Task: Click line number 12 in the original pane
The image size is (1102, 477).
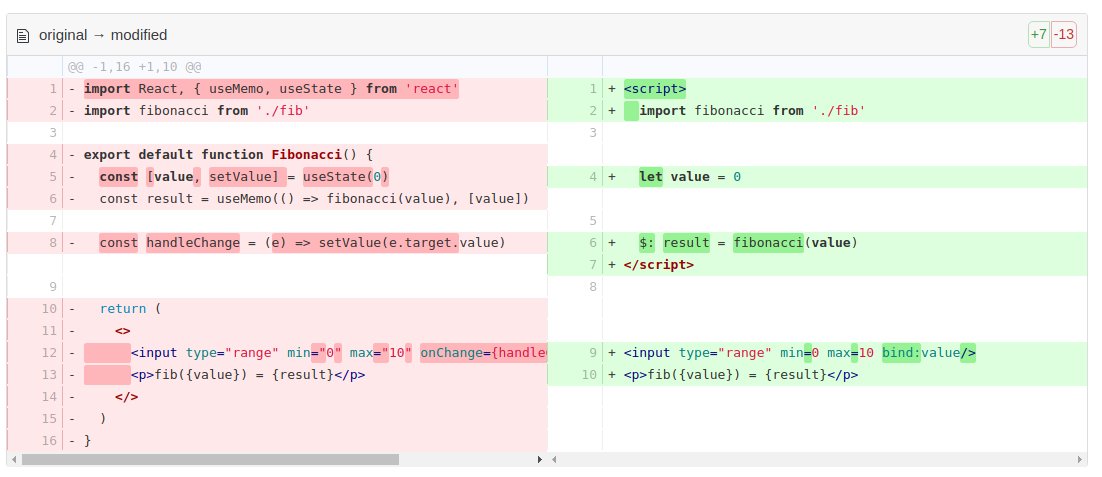Action: coord(46,353)
